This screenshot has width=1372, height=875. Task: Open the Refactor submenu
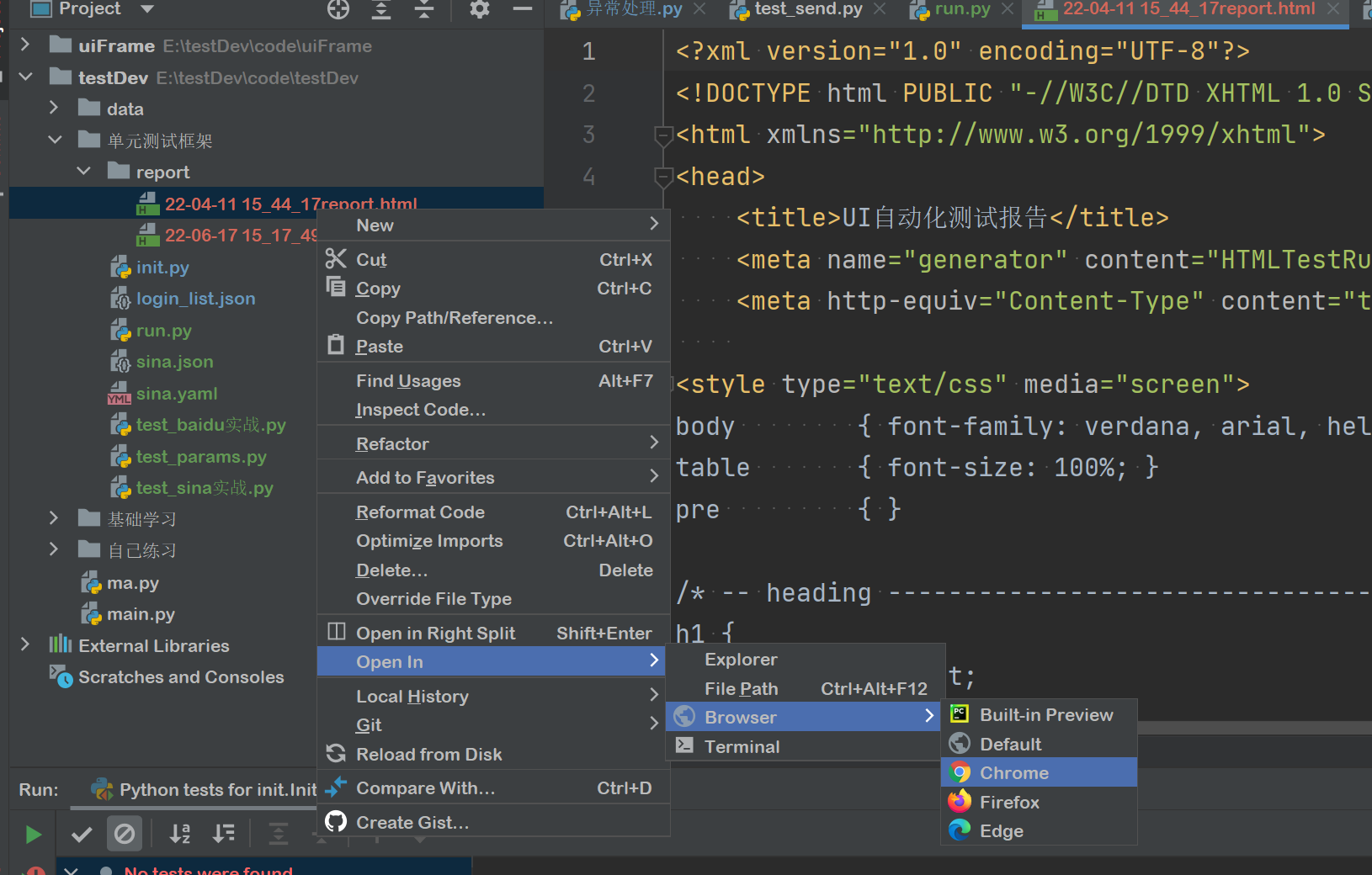[x=392, y=443]
